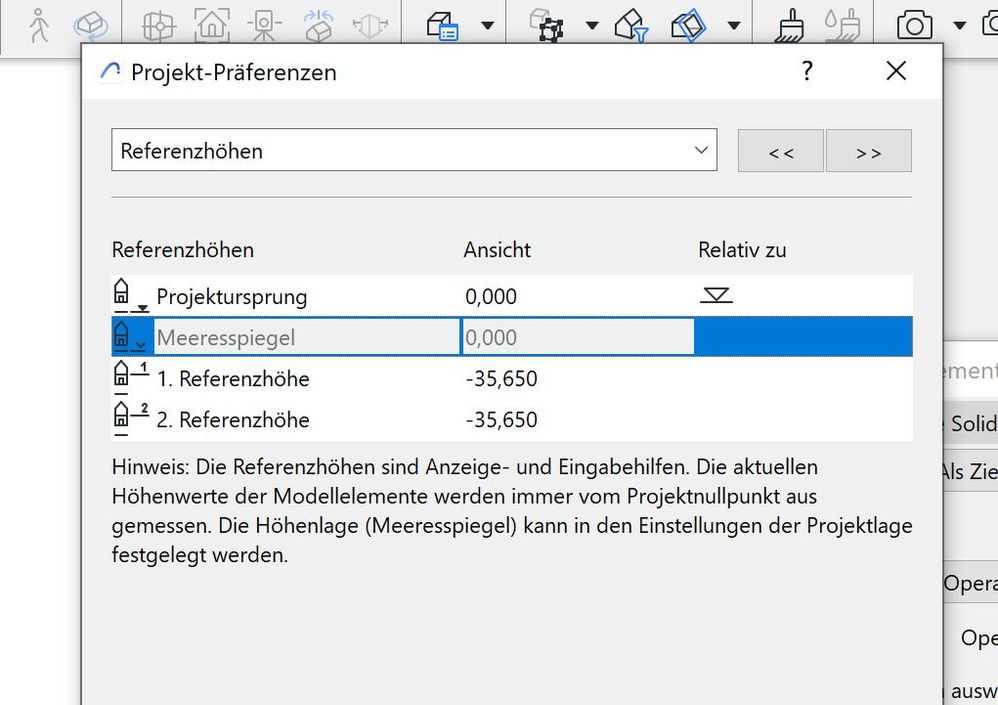Viewport: 998px width, 705px height.
Task: Select the Meeresspiegel row
Action: [300, 337]
